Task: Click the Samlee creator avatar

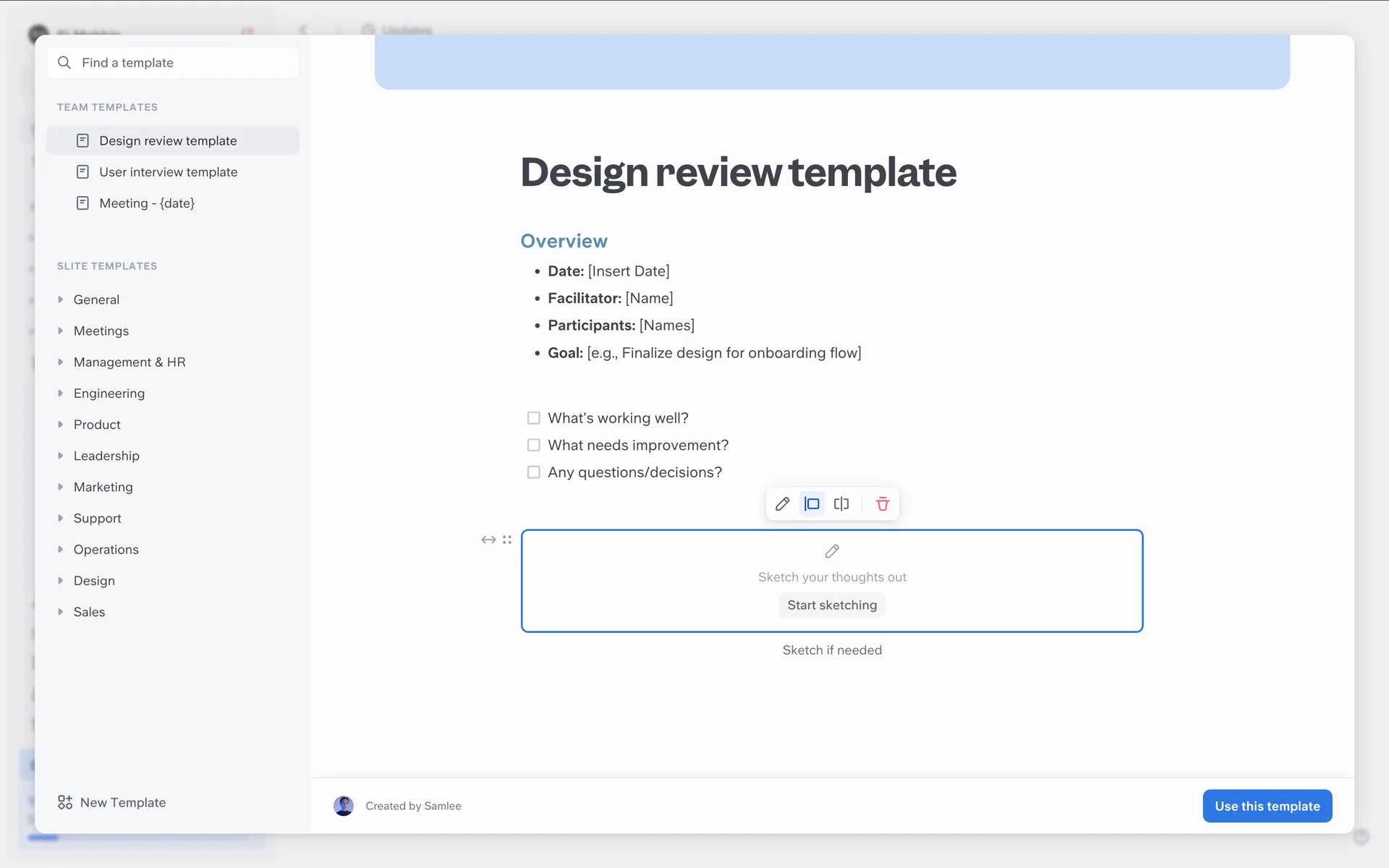Action: (344, 806)
